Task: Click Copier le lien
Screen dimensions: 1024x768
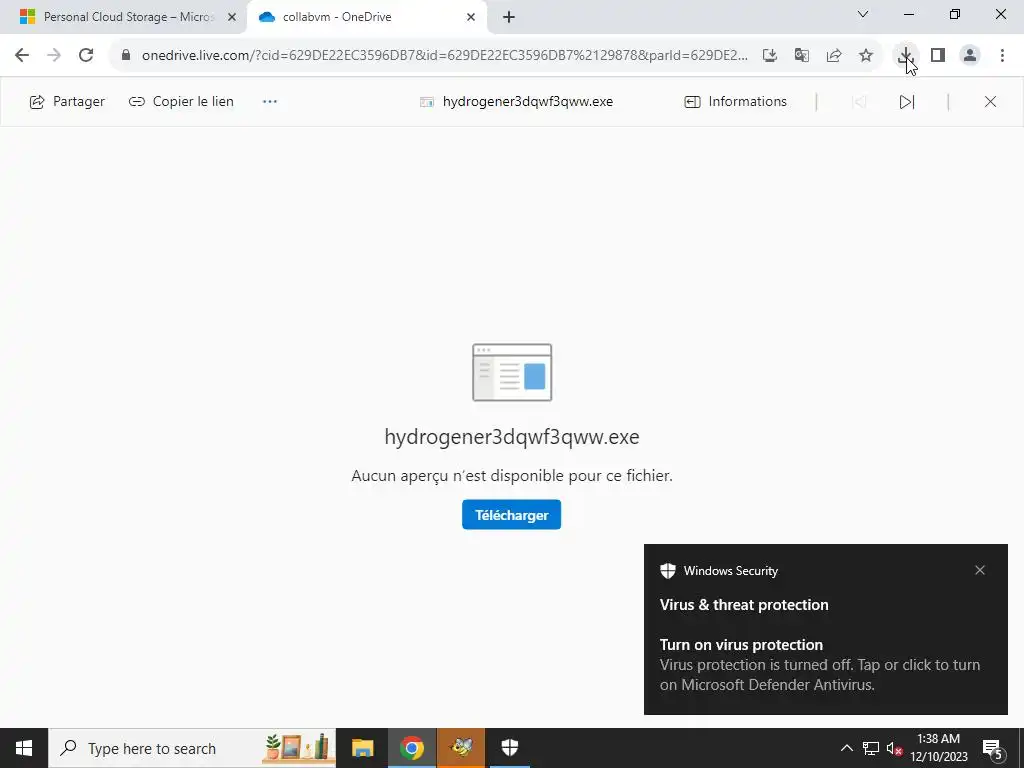Action: click(x=181, y=102)
